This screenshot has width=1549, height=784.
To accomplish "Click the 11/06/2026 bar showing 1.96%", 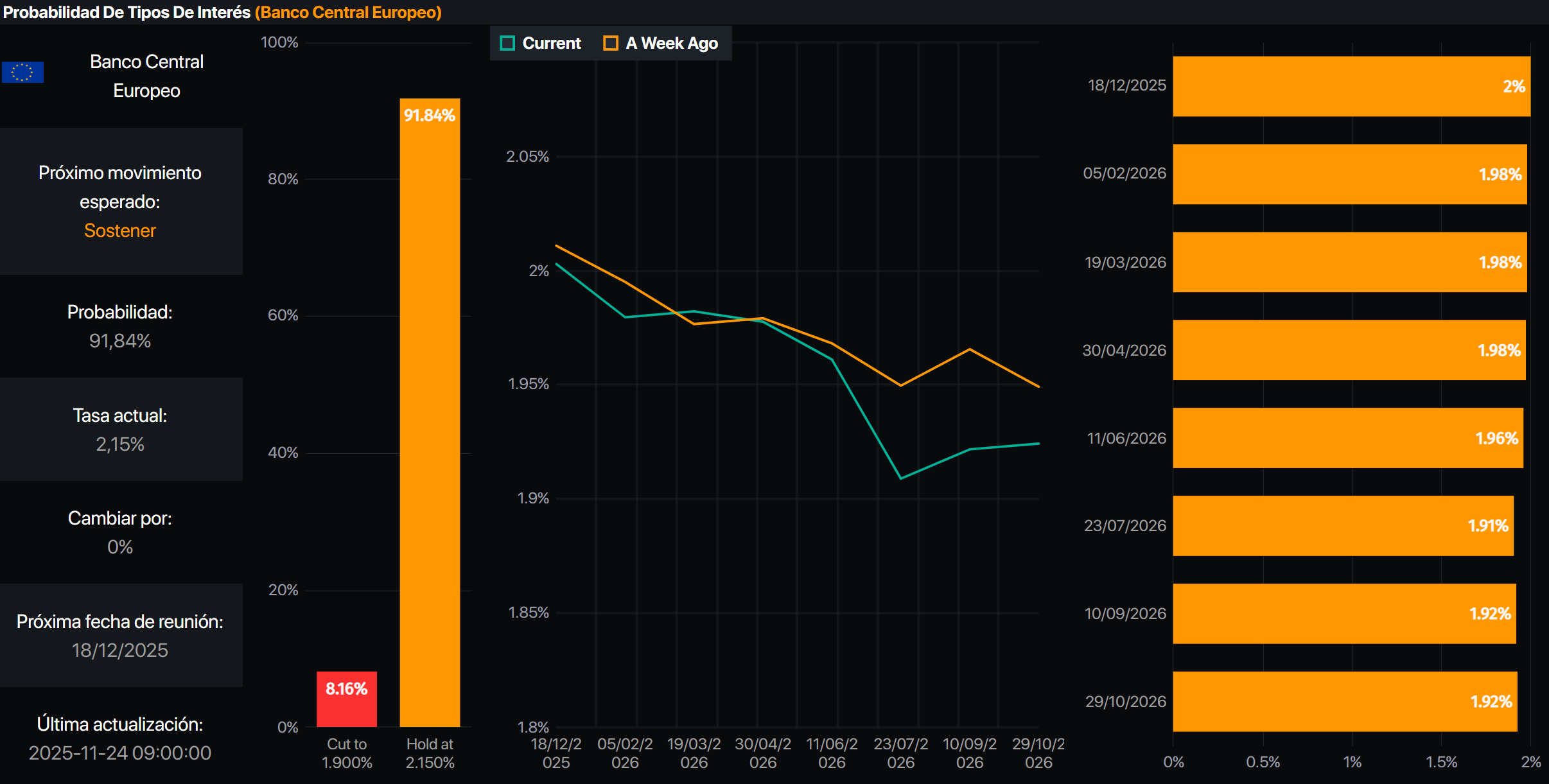I will (1347, 438).
